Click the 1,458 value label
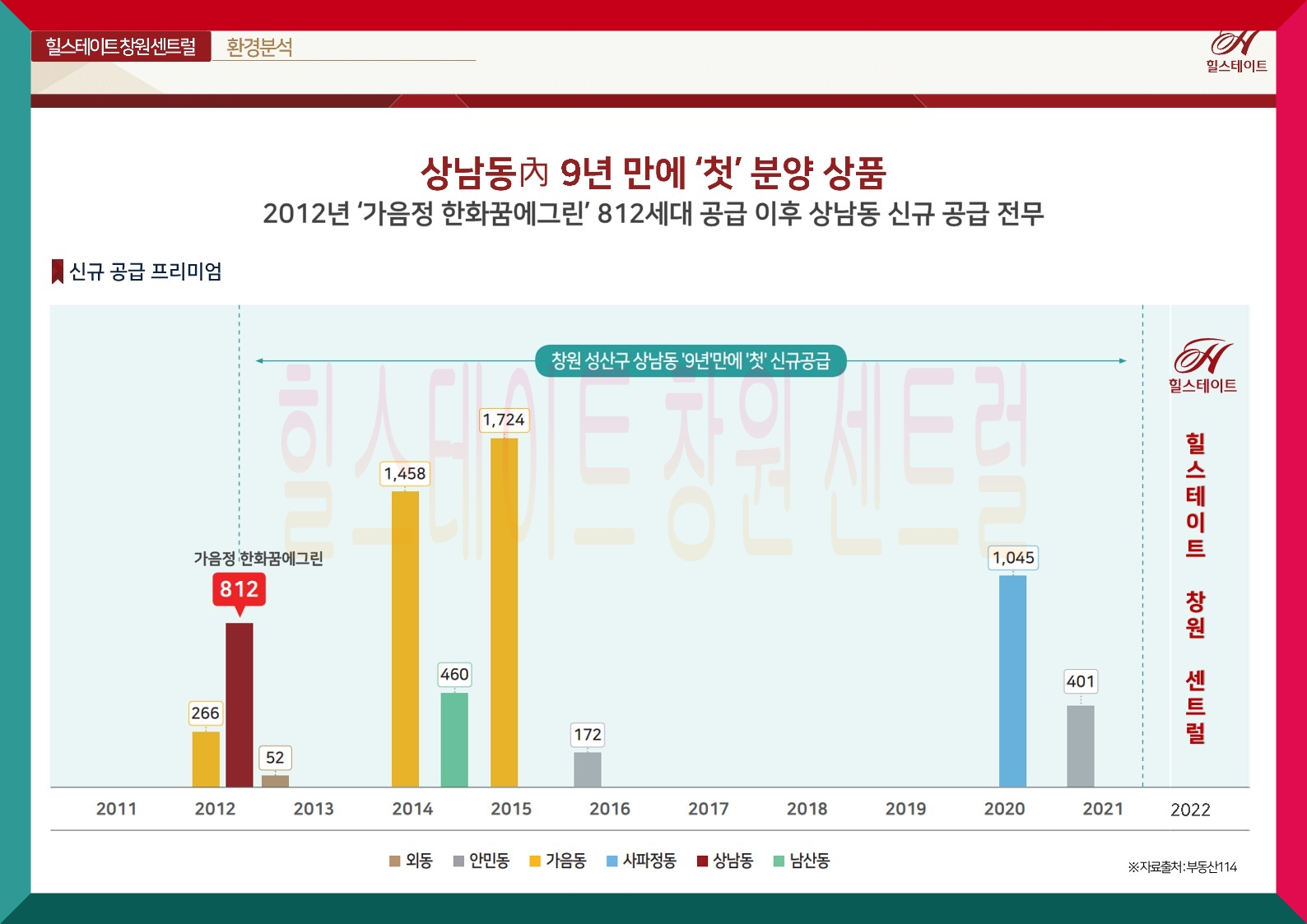 pyautogui.click(x=405, y=474)
